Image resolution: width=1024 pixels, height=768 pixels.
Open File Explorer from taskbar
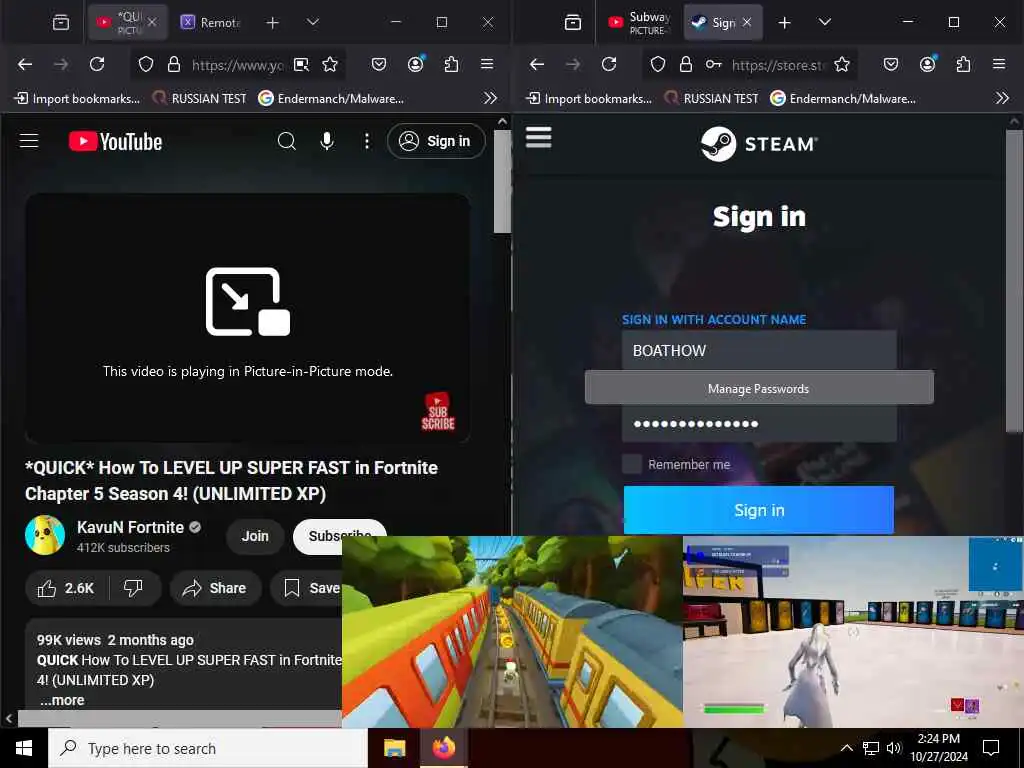pyautogui.click(x=394, y=748)
